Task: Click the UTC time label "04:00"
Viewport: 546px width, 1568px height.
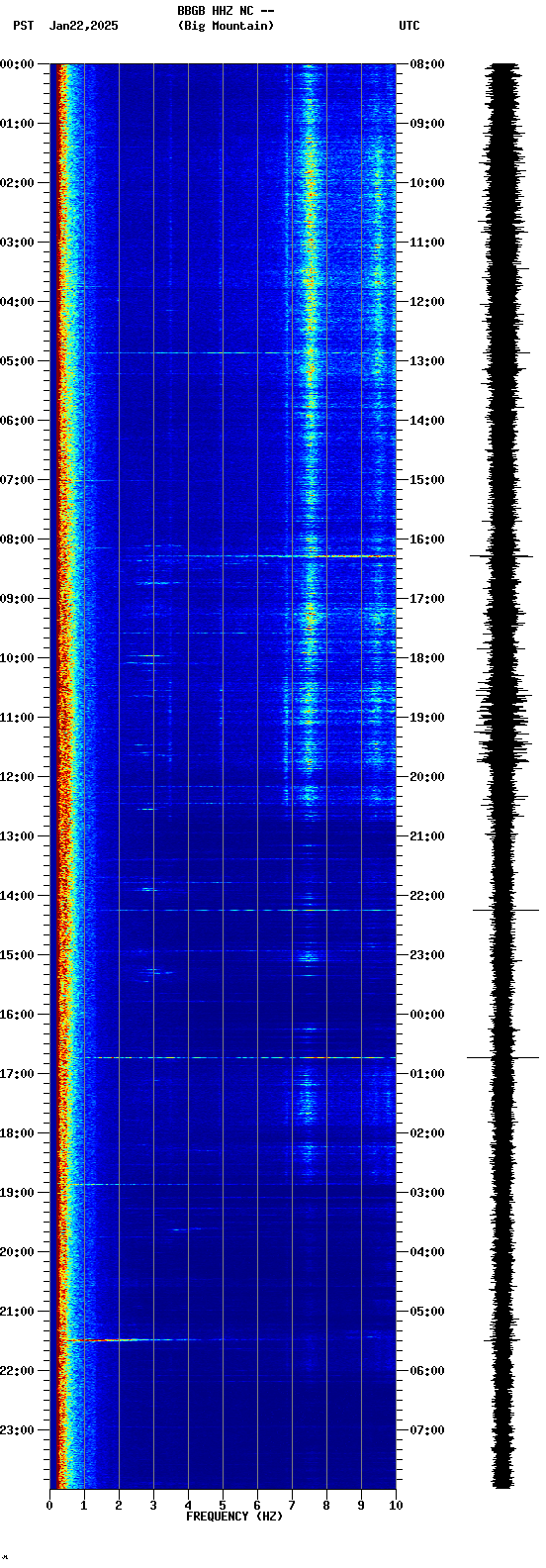Action: (427, 1252)
